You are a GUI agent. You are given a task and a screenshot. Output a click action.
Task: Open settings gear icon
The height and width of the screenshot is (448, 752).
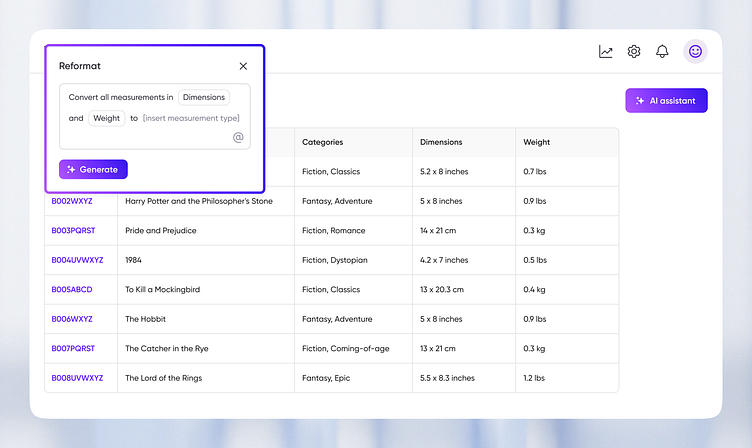(634, 52)
